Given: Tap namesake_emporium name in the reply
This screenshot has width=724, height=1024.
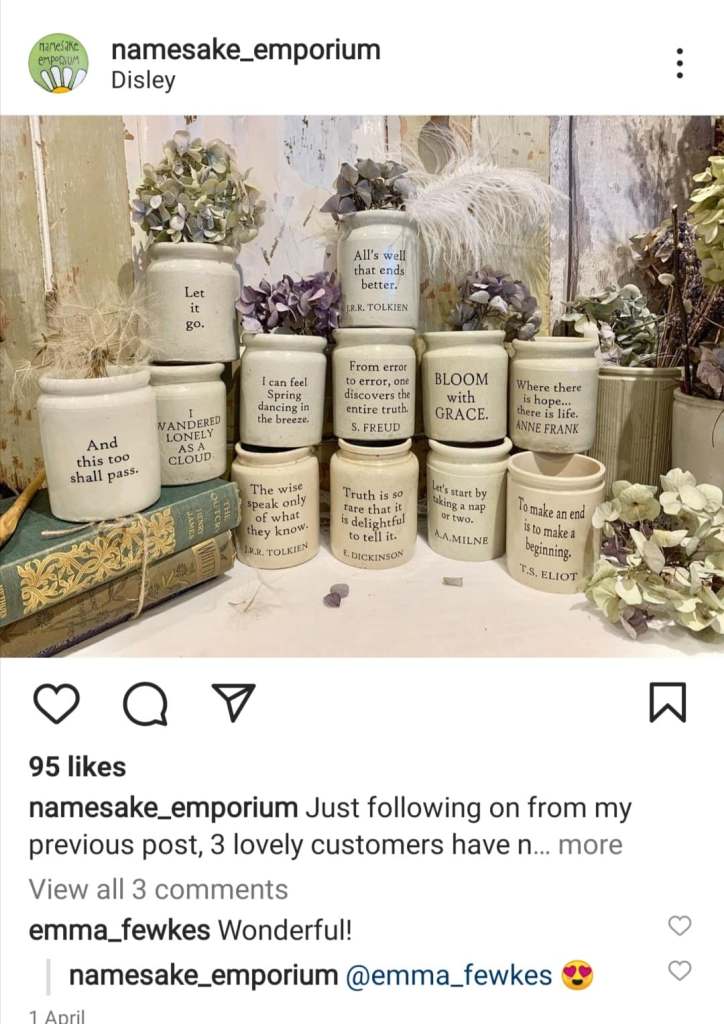Looking at the screenshot, I should coord(204,976).
